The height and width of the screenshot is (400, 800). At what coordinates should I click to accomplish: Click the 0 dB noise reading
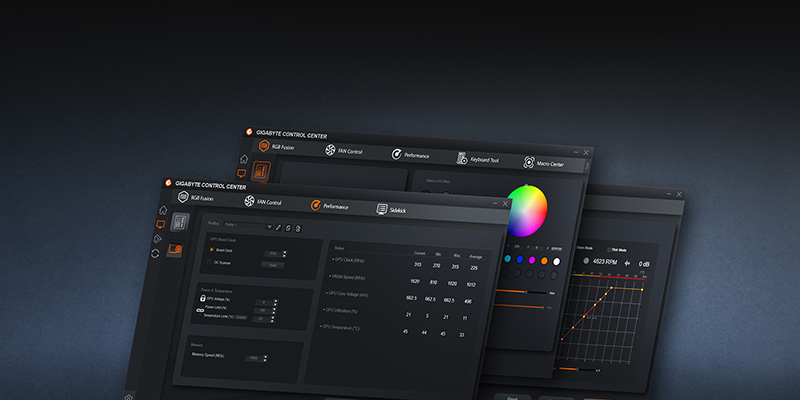pyautogui.click(x=644, y=264)
